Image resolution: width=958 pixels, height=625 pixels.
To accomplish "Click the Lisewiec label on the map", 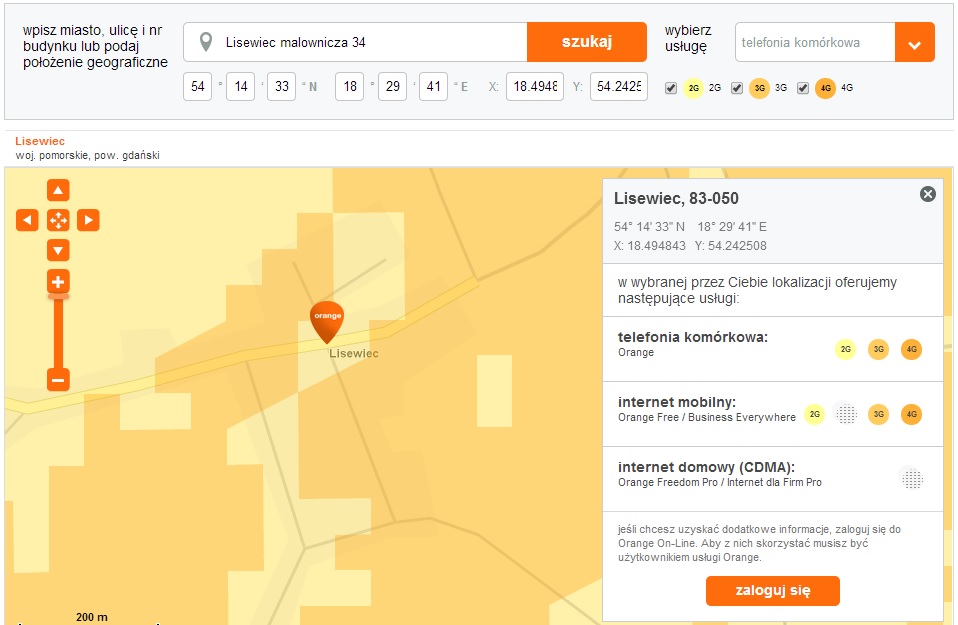I will 354,353.
